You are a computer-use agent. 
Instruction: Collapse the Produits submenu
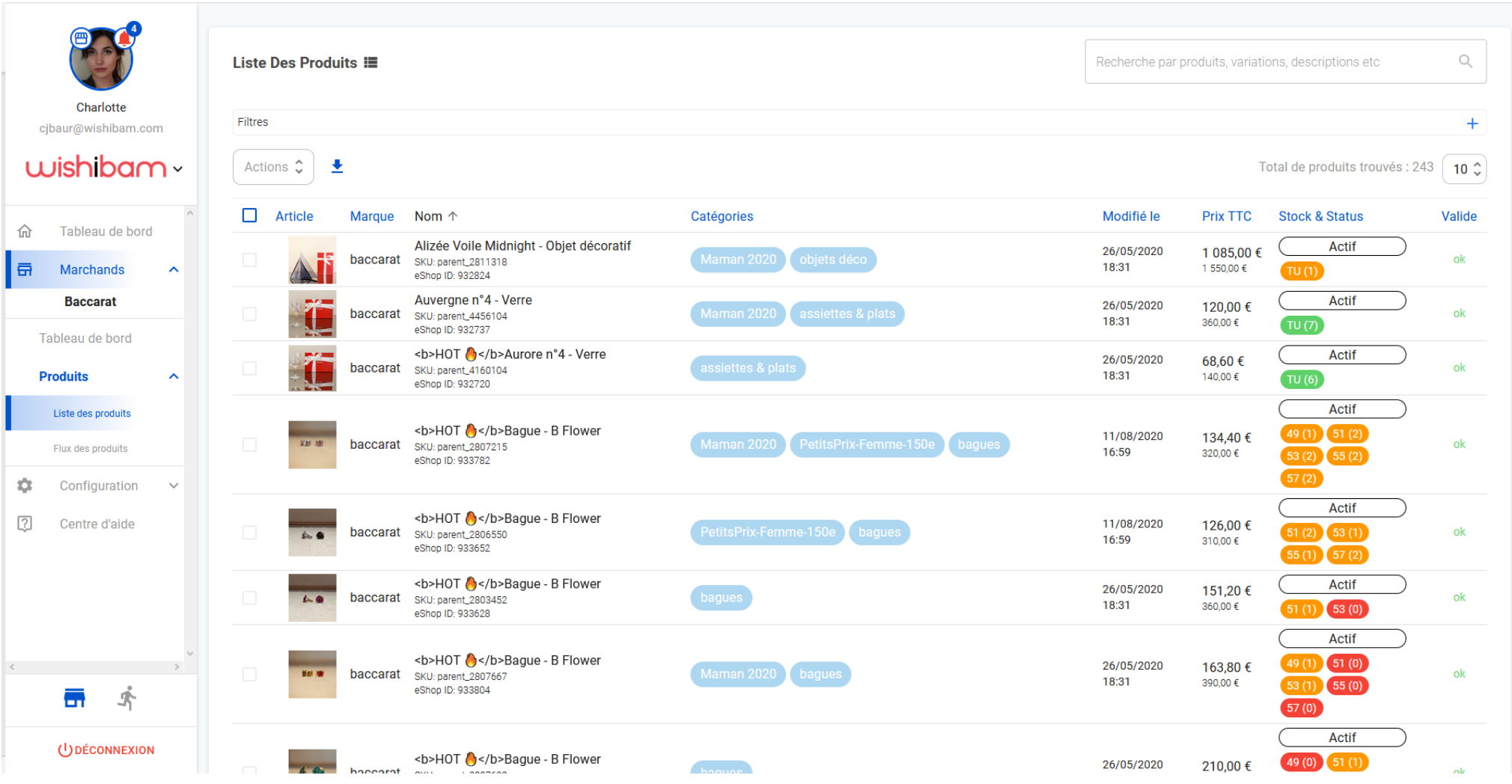(174, 376)
